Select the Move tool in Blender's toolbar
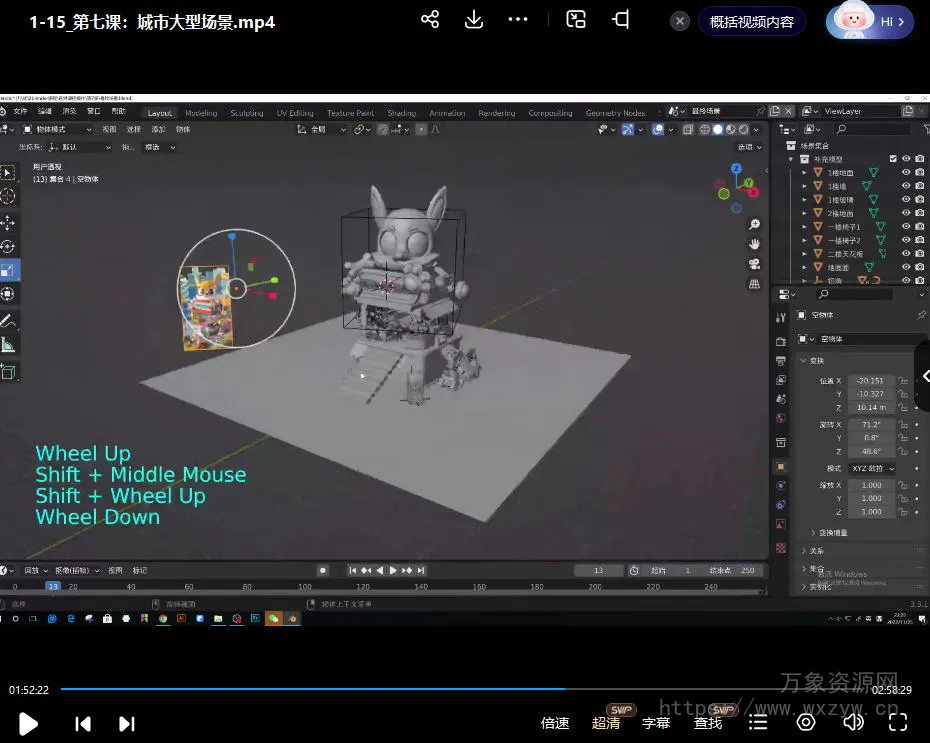This screenshot has height=743, width=930. coord(8,222)
